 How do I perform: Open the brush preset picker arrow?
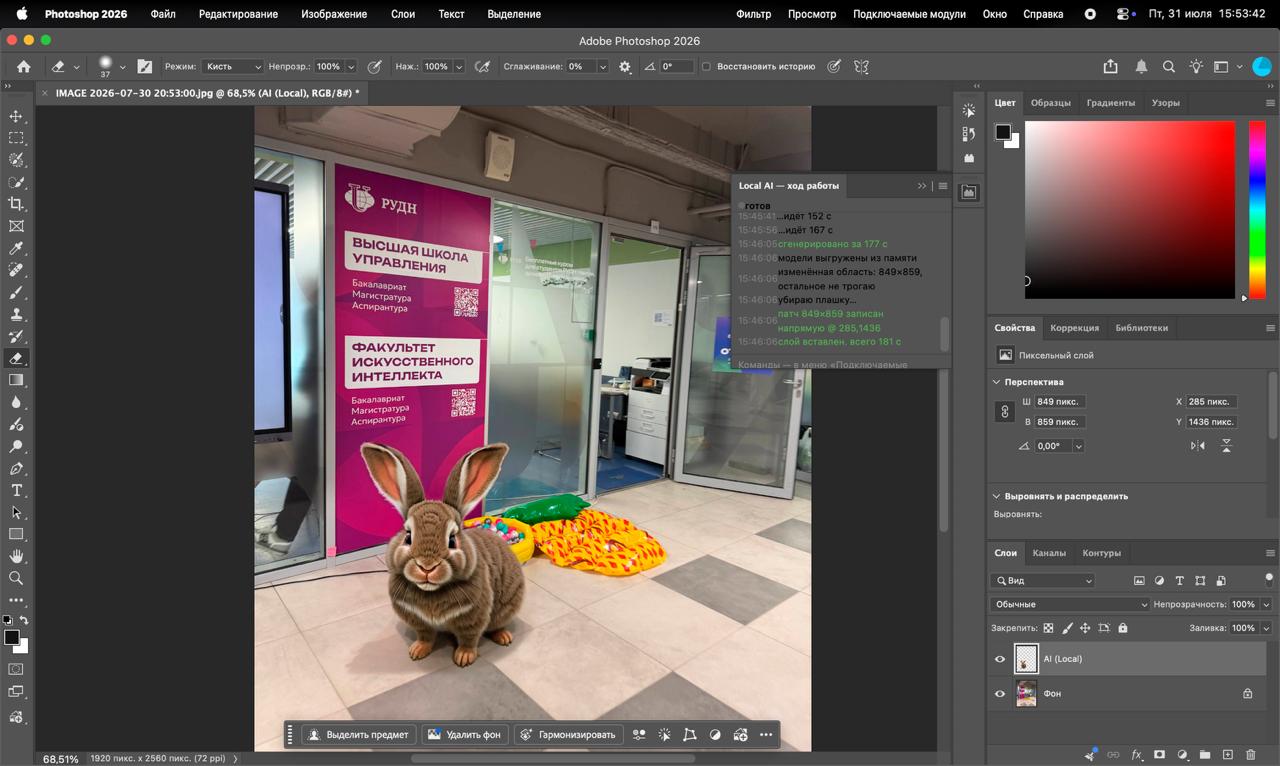[123, 67]
